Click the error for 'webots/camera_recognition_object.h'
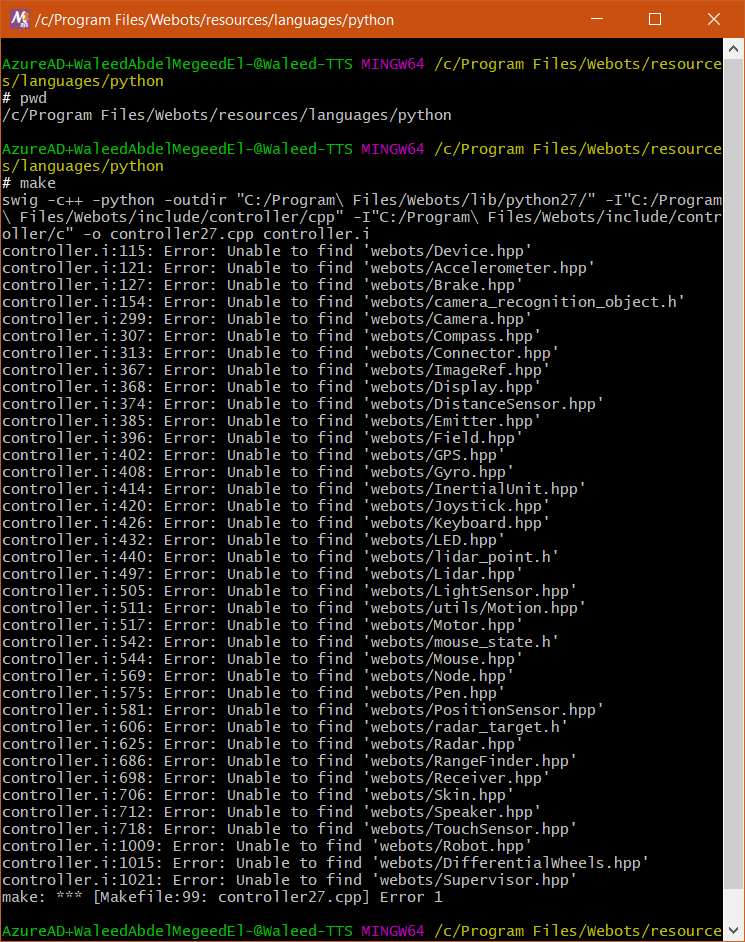This screenshot has height=942, width=745. tap(344, 302)
